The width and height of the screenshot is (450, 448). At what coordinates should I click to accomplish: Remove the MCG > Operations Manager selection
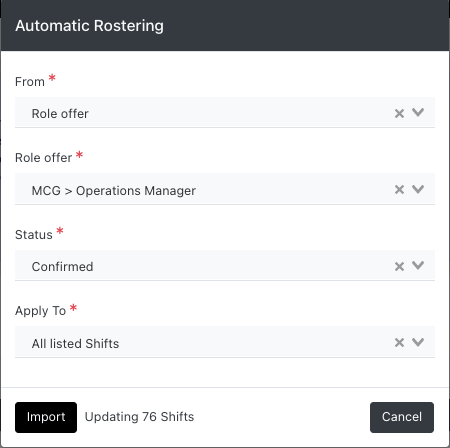pyautogui.click(x=399, y=190)
